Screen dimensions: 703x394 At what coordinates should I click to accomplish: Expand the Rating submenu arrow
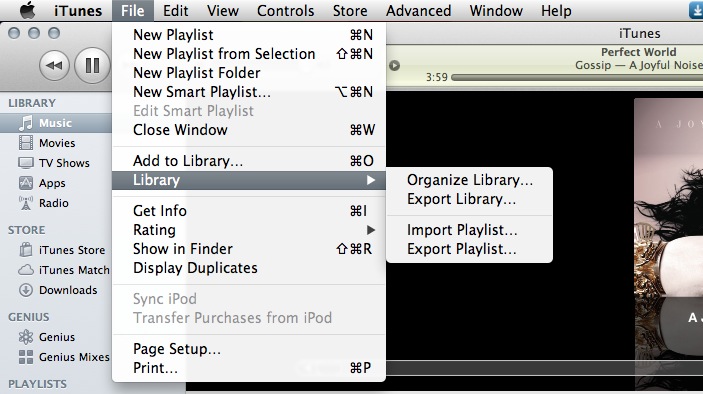coord(370,230)
